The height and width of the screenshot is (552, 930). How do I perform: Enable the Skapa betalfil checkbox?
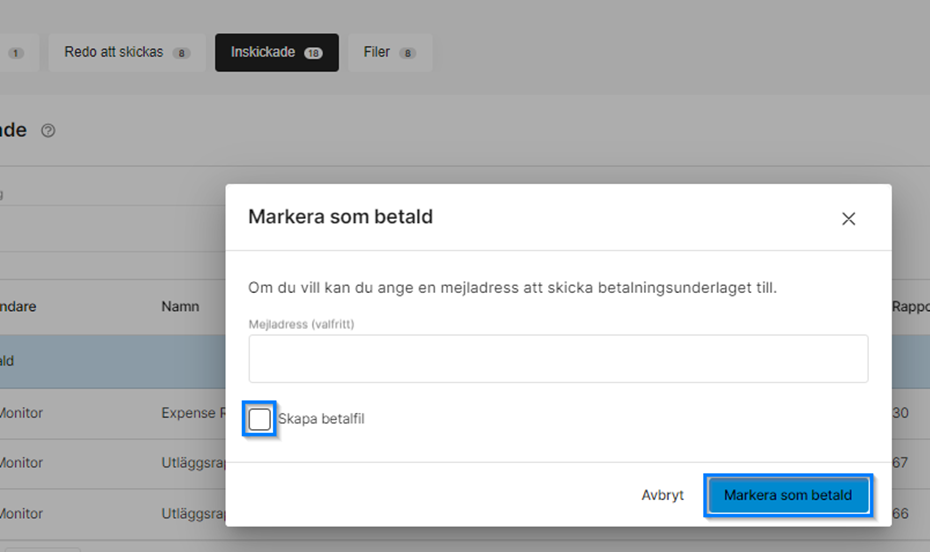click(259, 419)
